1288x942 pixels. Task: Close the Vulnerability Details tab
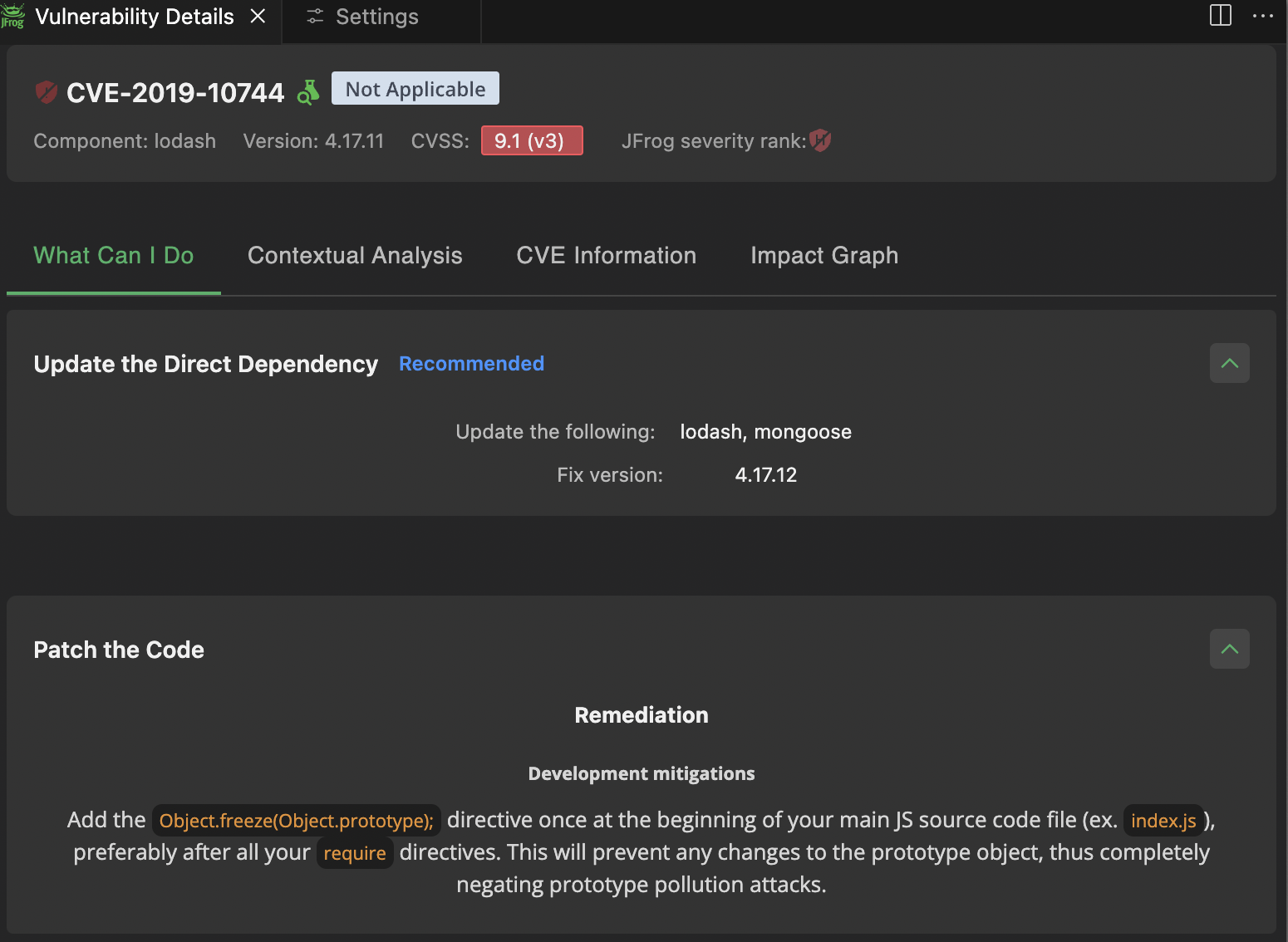coord(258,17)
